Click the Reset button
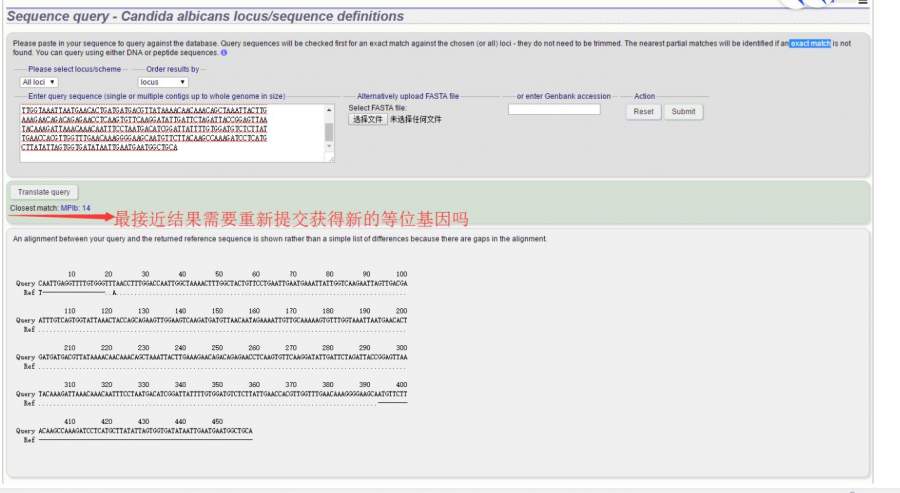This screenshot has width=900, height=493. pyautogui.click(x=643, y=112)
